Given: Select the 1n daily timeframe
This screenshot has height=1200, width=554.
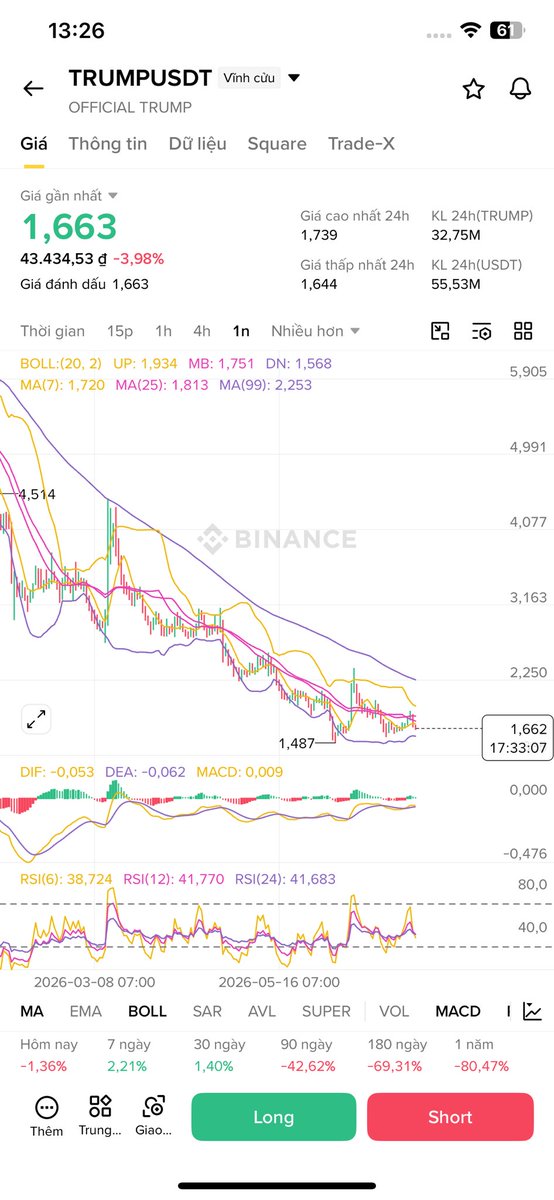Looking at the screenshot, I should pyautogui.click(x=241, y=331).
